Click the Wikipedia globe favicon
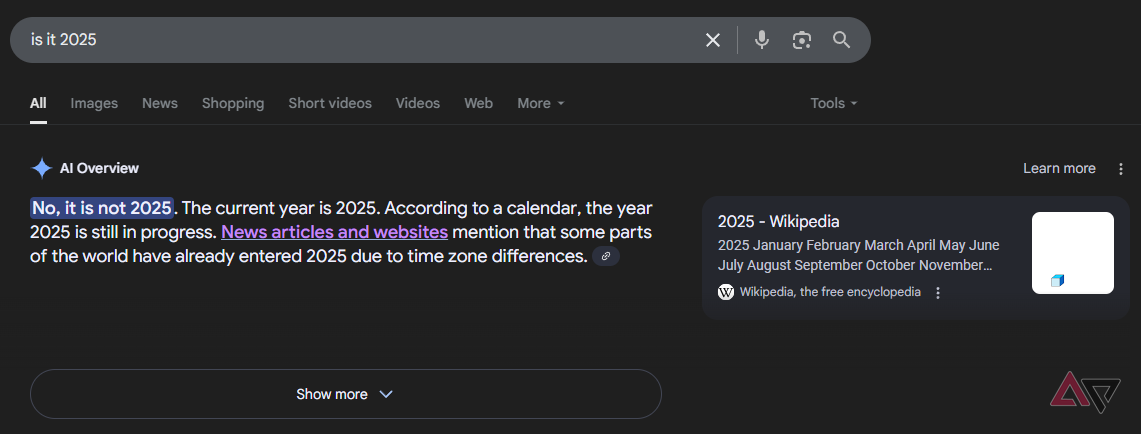This screenshot has height=434, width=1141. [x=725, y=292]
